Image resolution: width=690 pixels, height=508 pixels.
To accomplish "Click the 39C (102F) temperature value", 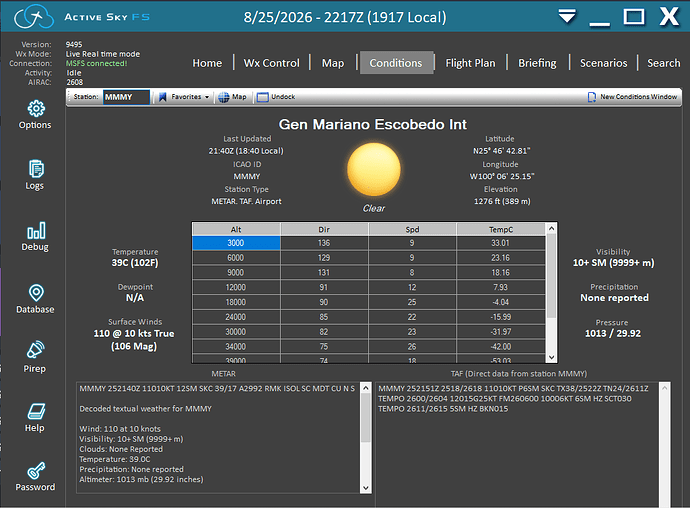I will click(x=135, y=263).
